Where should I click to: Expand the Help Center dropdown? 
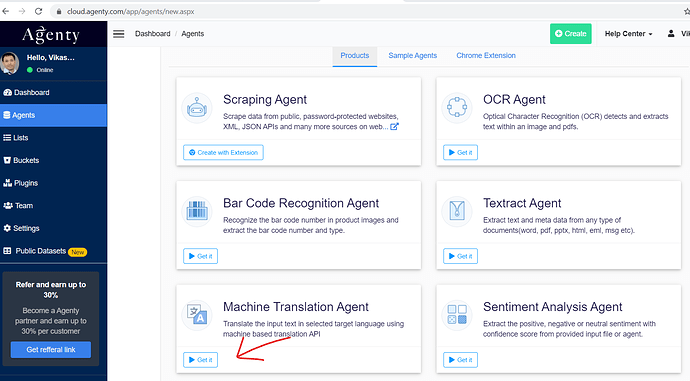pyautogui.click(x=628, y=34)
